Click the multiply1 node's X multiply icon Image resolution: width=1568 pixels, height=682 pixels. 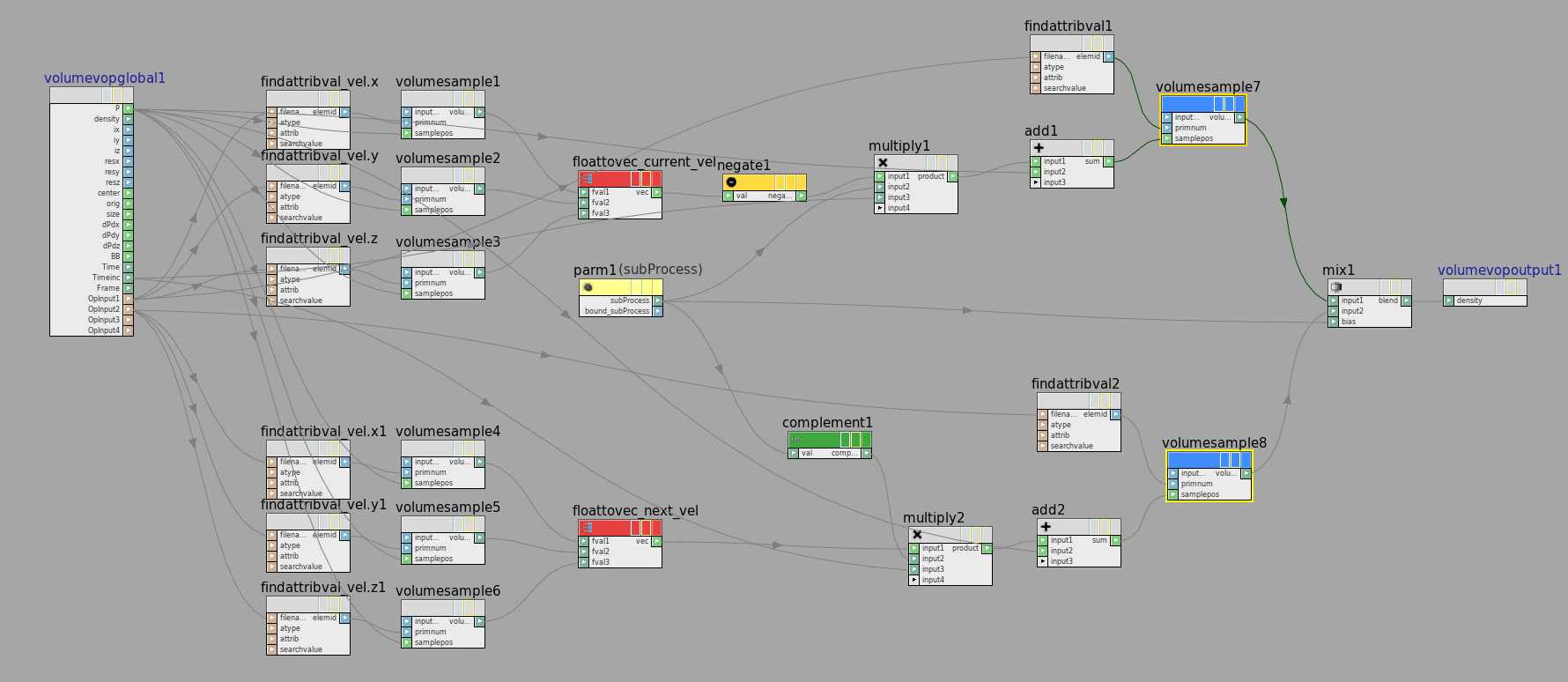pos(883,163)
